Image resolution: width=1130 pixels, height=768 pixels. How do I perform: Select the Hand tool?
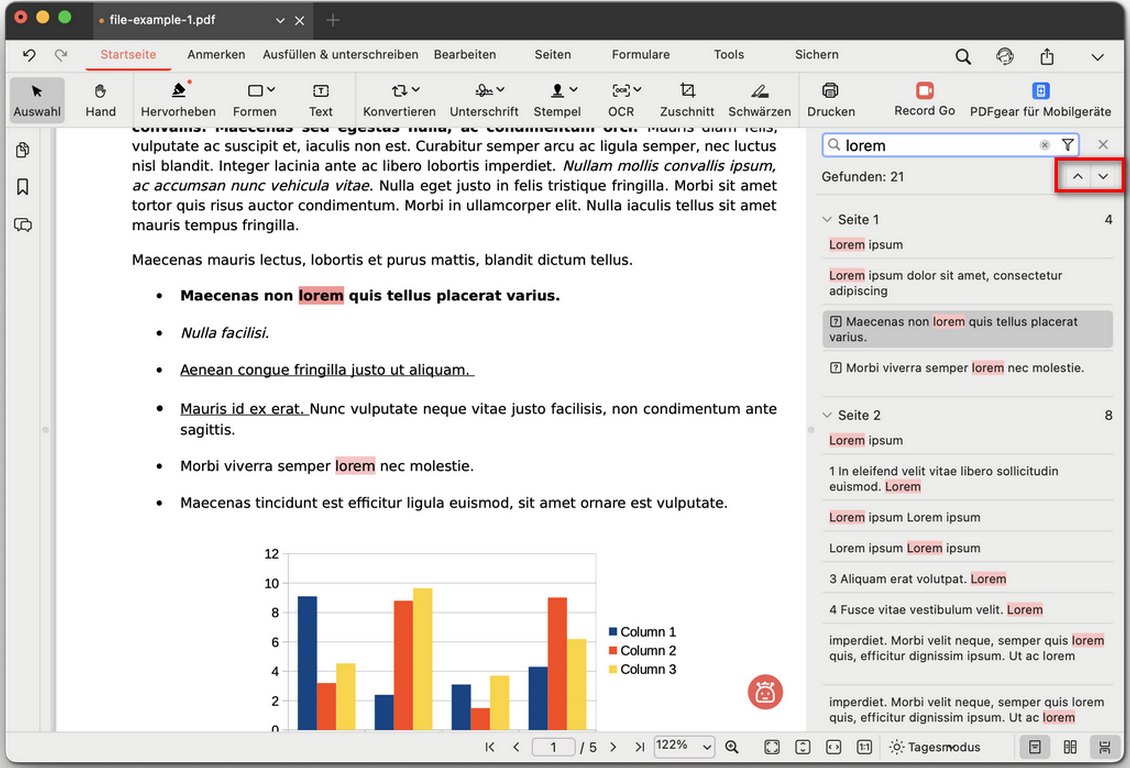pos(100,99)
